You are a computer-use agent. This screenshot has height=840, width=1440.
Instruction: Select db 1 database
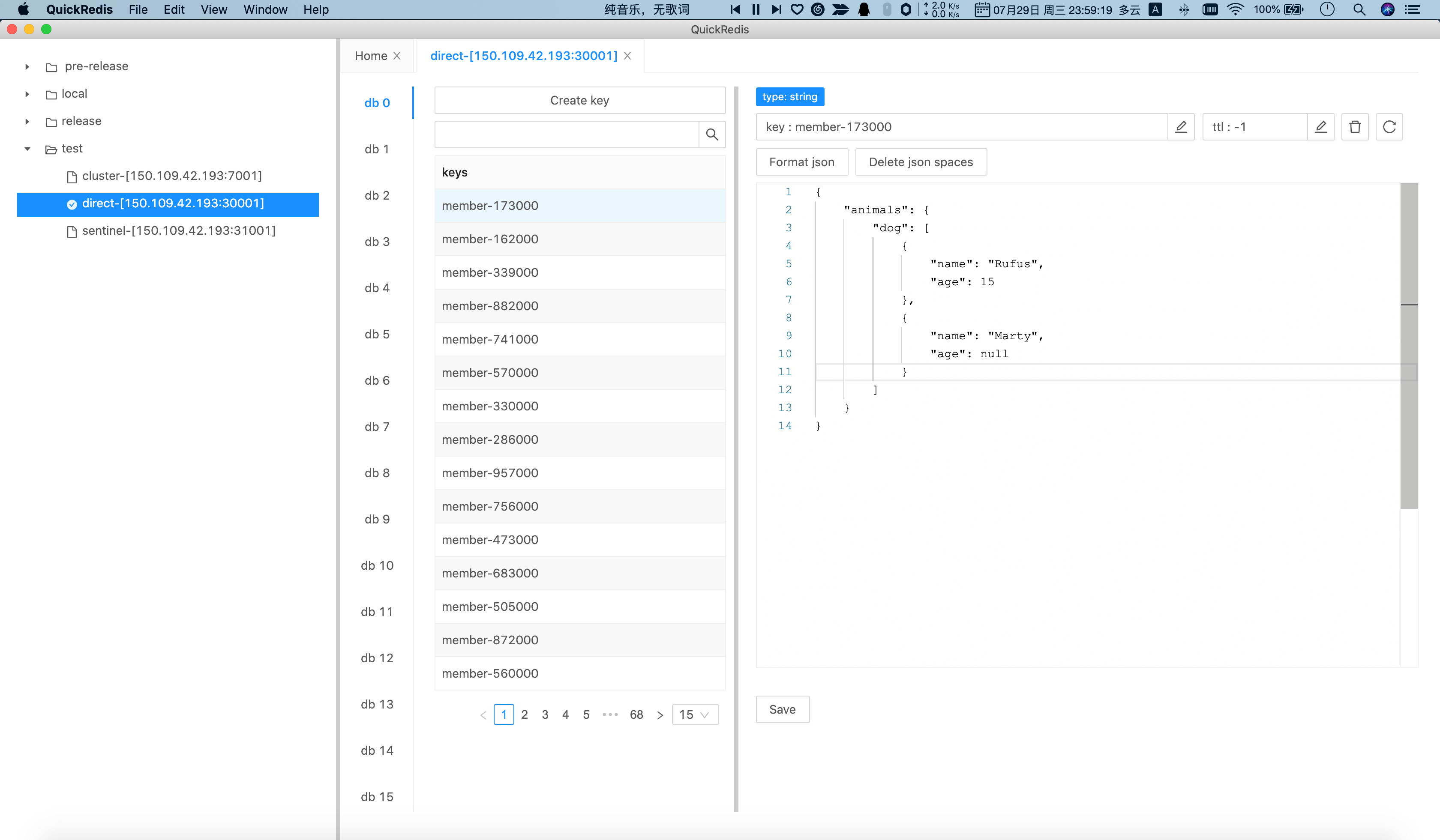coord(379,148)
